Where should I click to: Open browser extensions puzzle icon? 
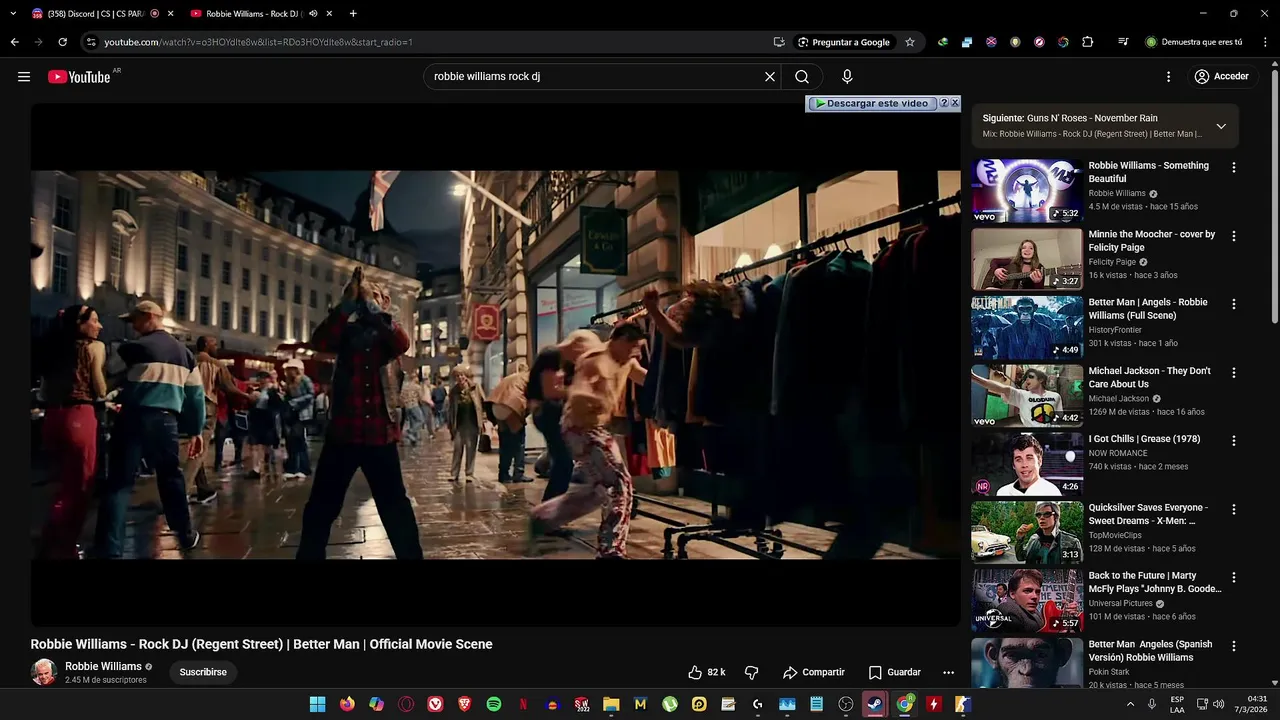(1088, 42)
